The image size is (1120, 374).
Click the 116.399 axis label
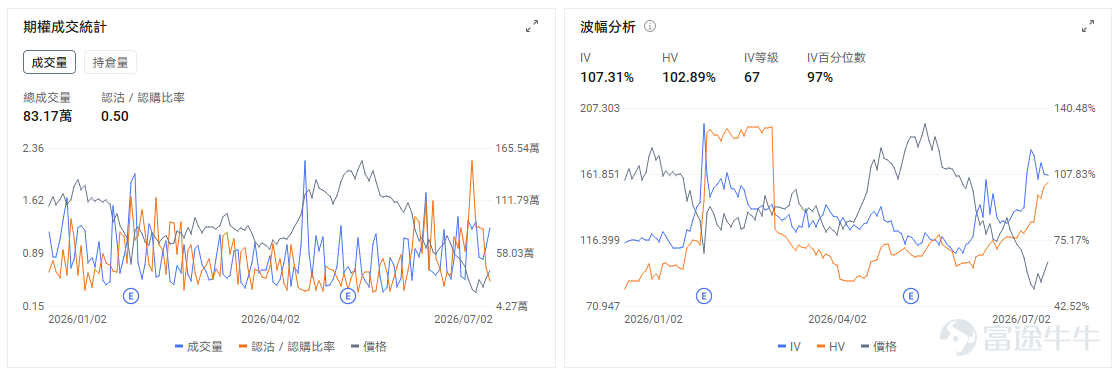(x=601, y=240)
